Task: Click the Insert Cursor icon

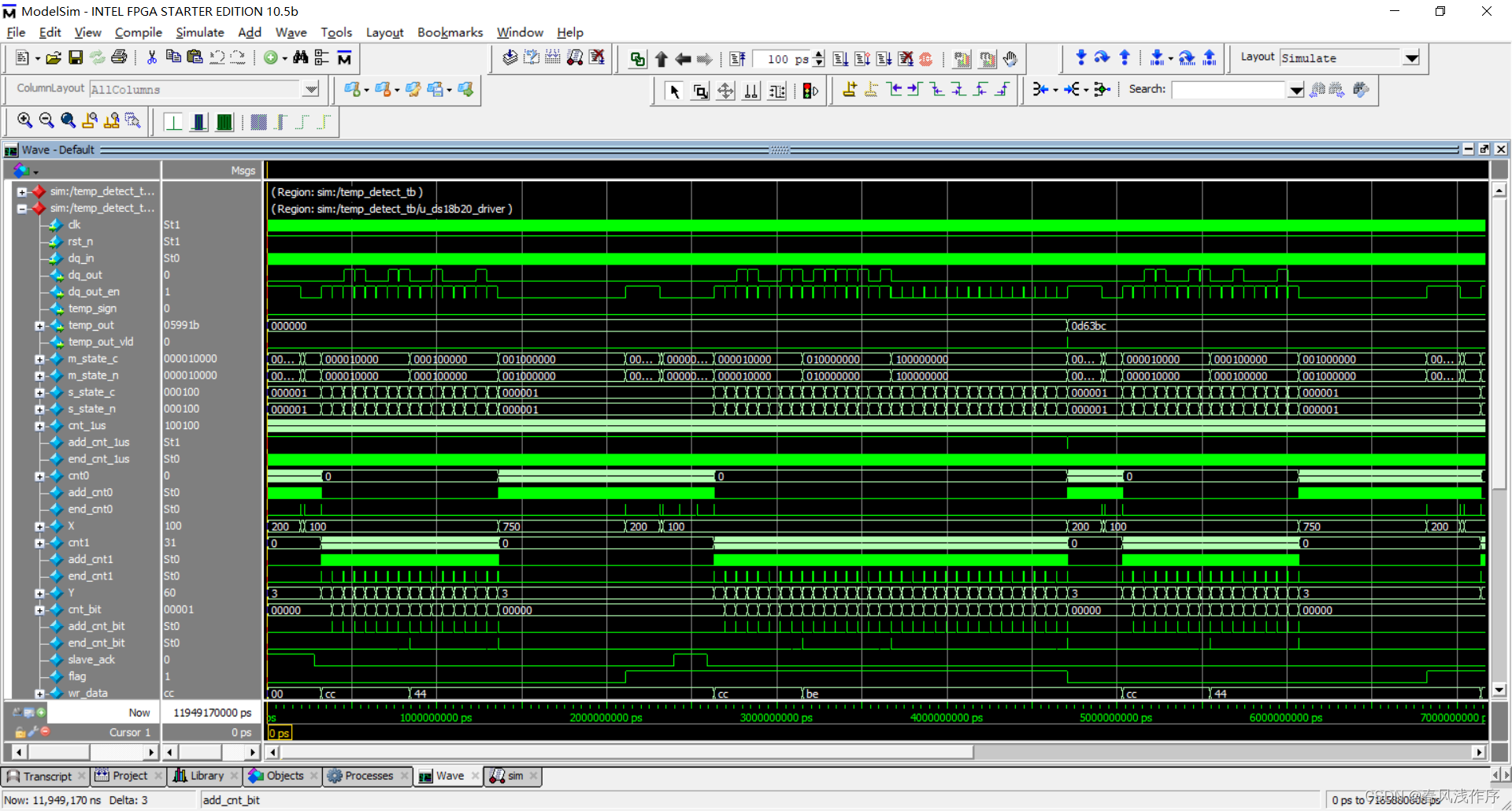Action: (x=849, y=90)
